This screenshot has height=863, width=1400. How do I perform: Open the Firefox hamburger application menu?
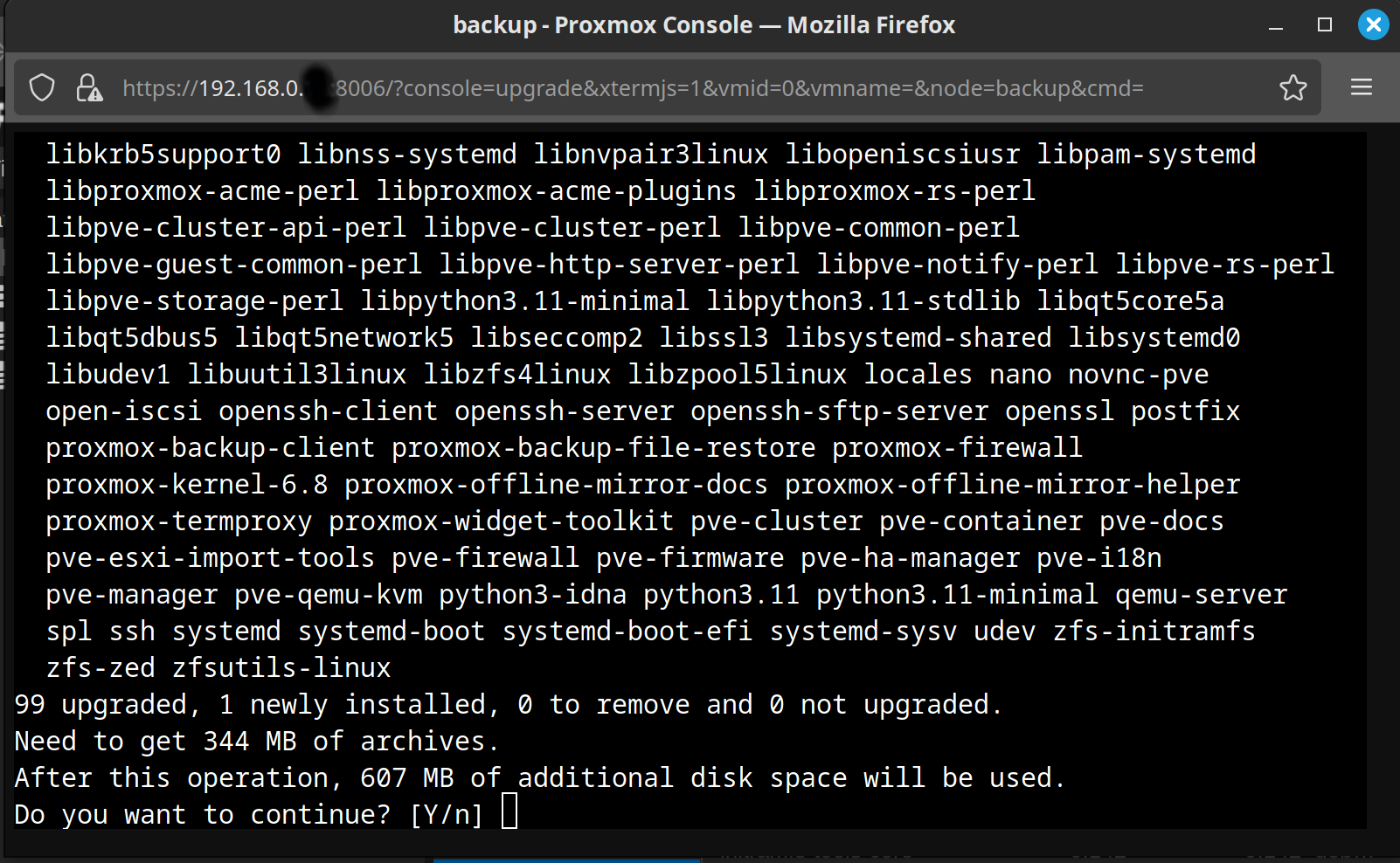click(x=1361, y=87)
